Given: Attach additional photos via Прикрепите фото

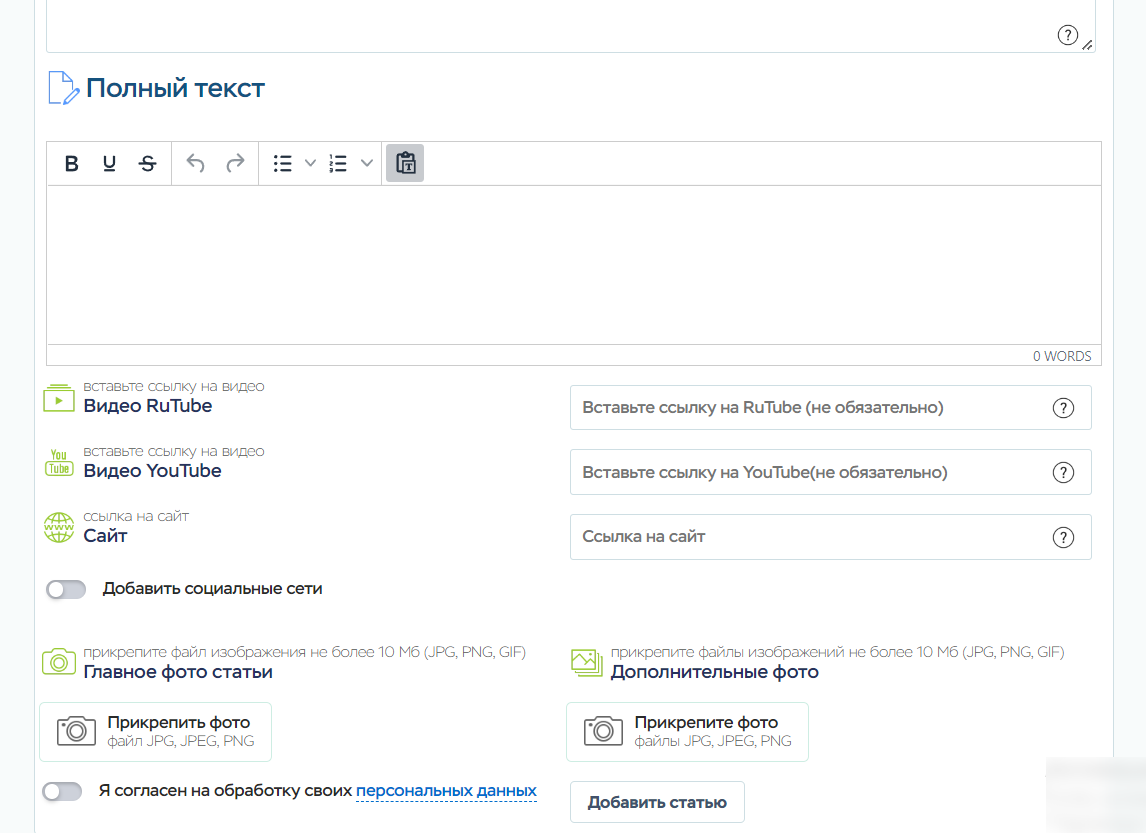Looking at the screenshot, I should [687, 732].
